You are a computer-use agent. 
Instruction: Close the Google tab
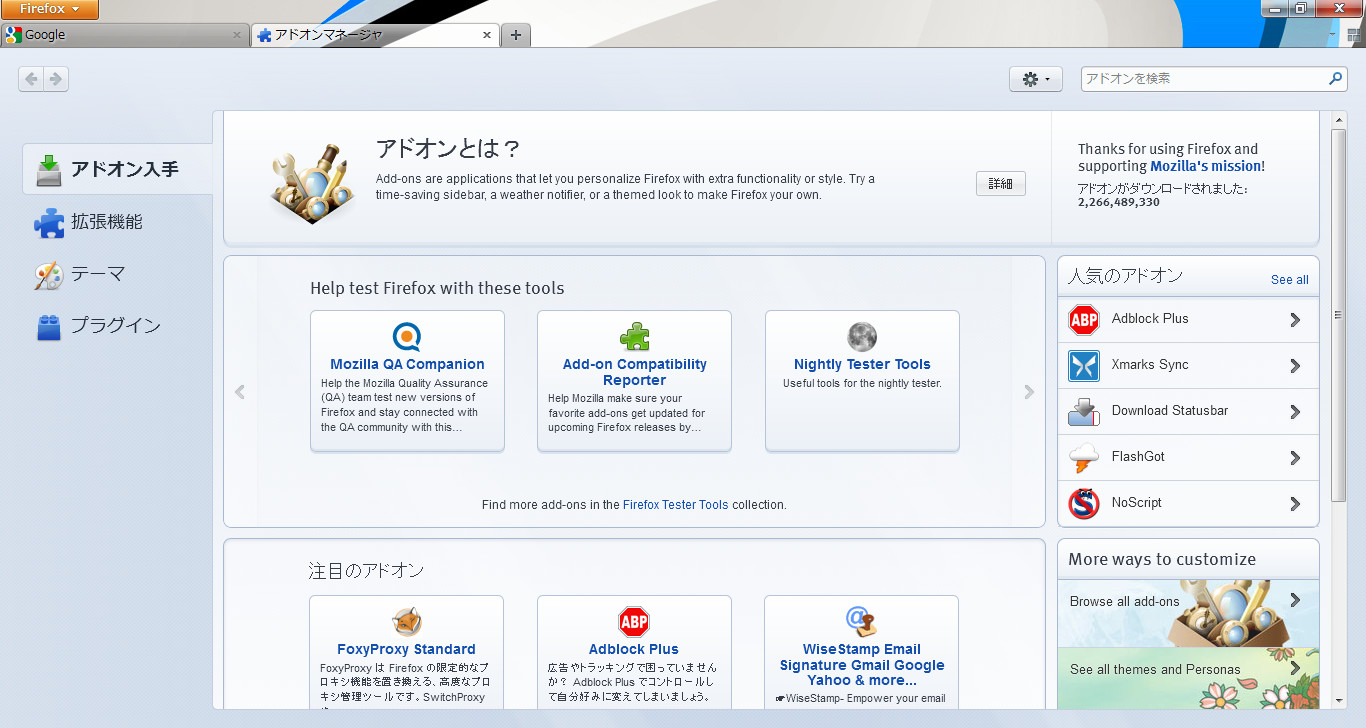(x=237, y=35)
